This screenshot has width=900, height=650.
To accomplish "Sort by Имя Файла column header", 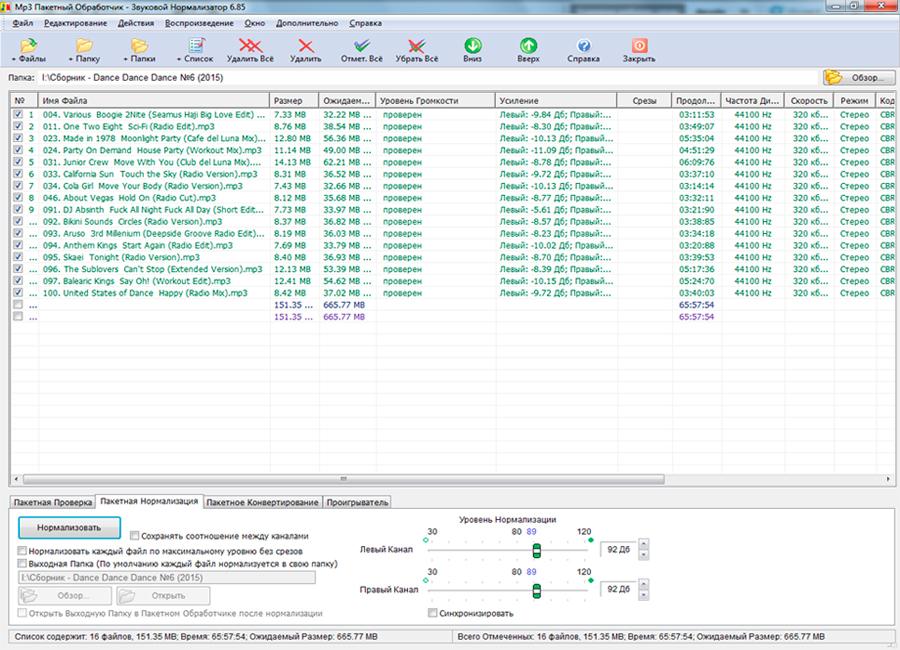I will pos(153,100).
